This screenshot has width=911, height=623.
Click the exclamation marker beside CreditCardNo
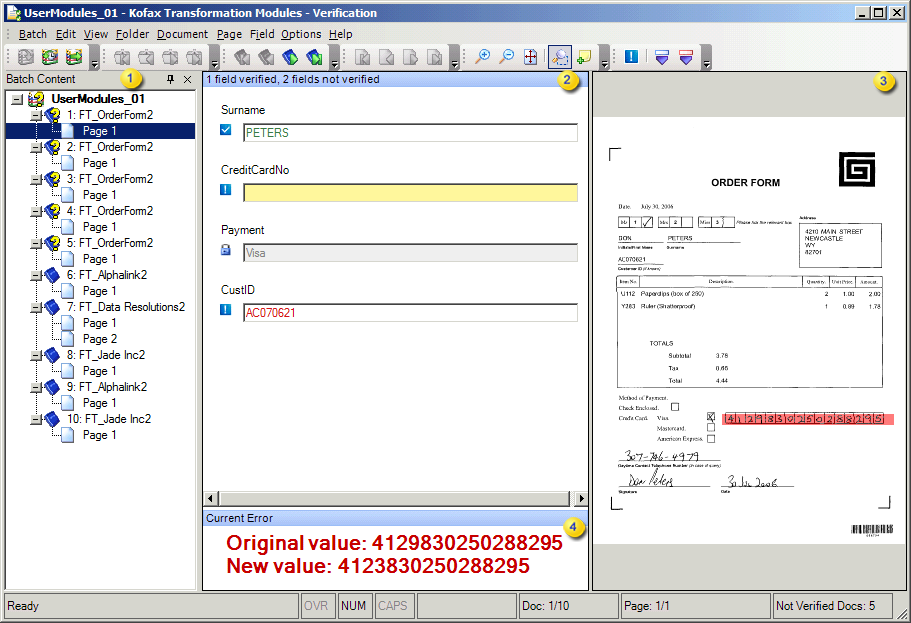click(x=225, y=189)
